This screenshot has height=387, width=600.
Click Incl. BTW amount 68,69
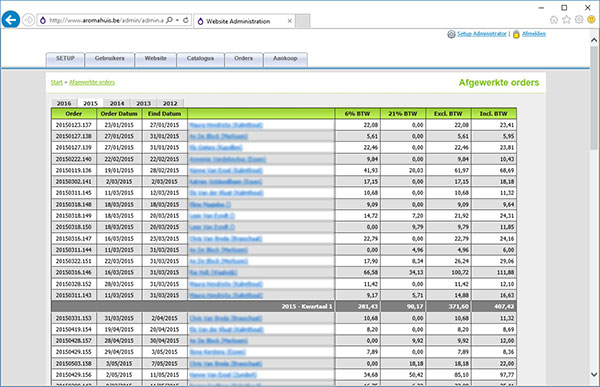click(507, 170)
